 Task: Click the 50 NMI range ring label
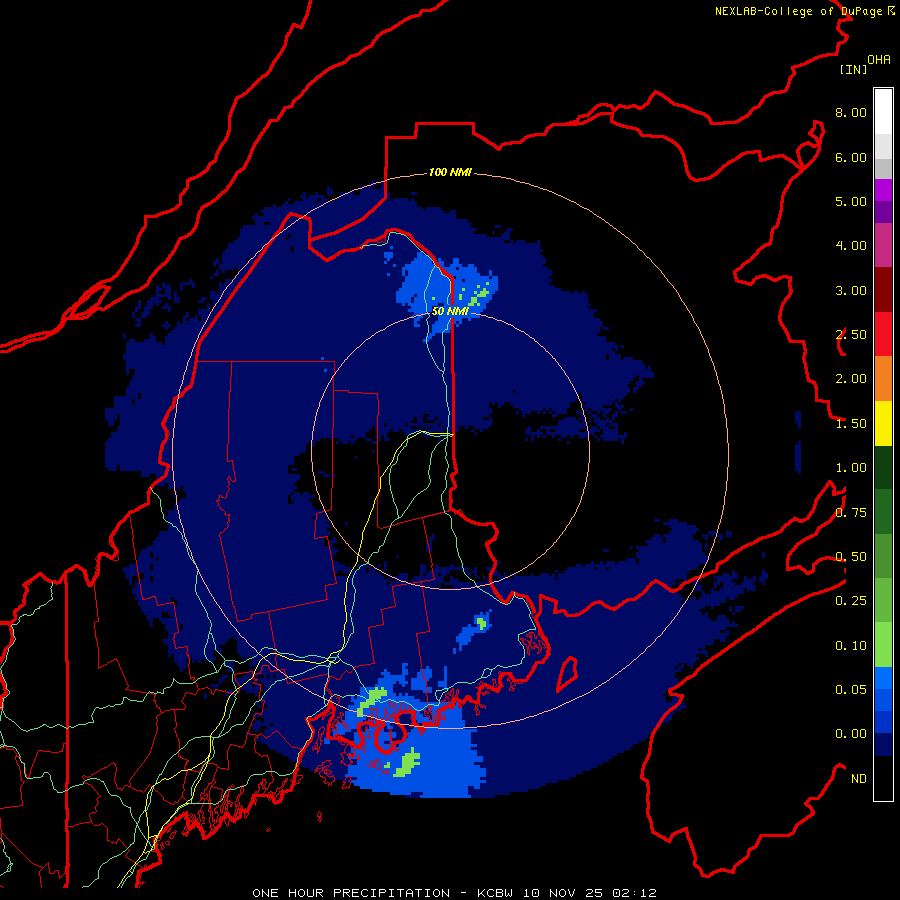[x=450, y=311]
